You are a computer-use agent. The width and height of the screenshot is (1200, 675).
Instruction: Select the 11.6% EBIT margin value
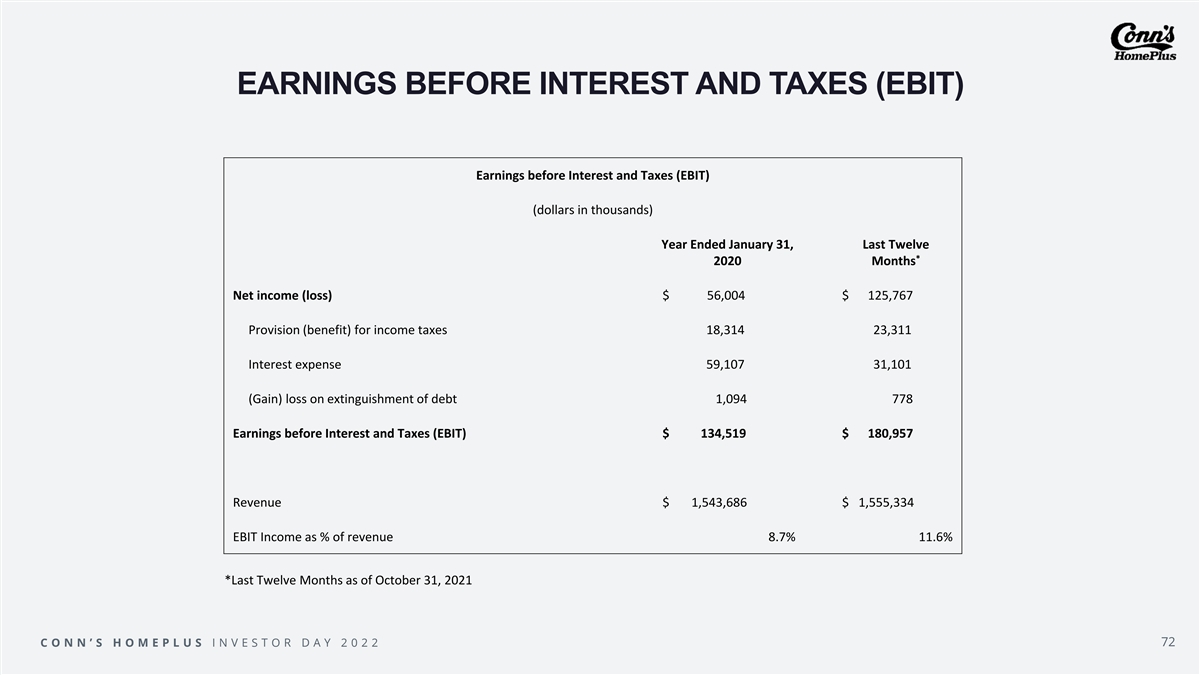tap(935, 537)
